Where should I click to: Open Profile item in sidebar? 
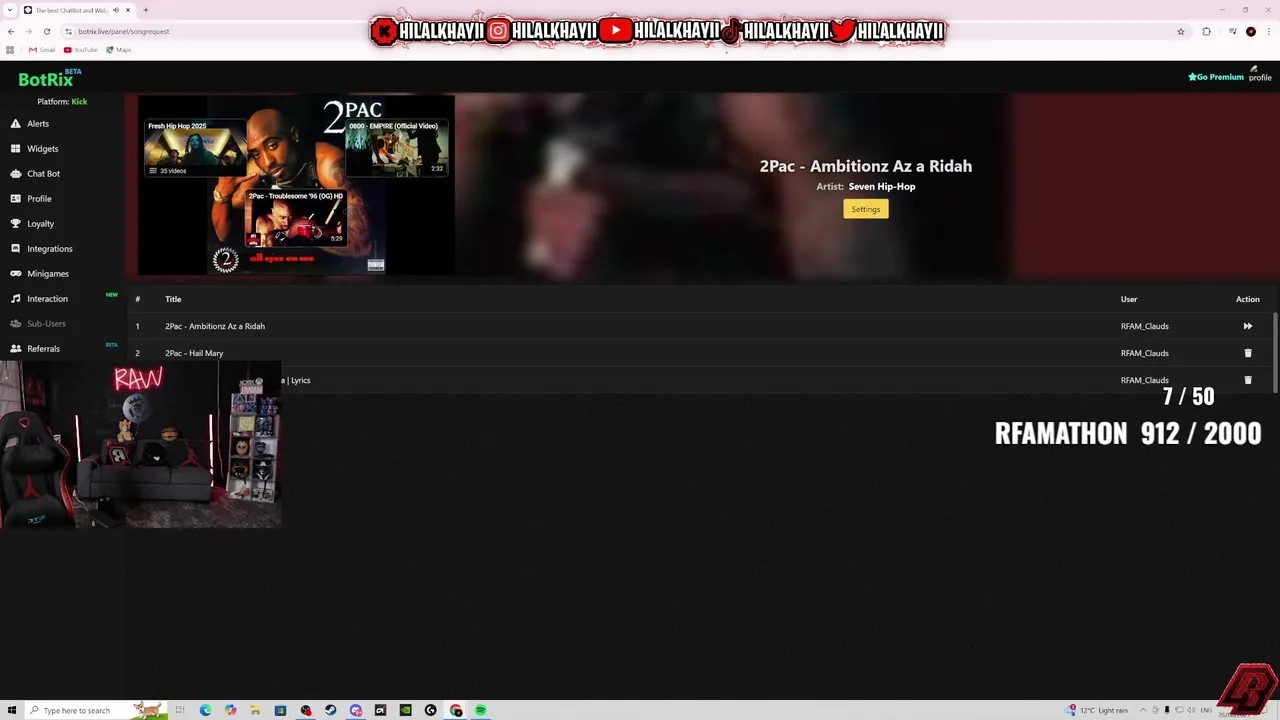[x=39, y=199]
